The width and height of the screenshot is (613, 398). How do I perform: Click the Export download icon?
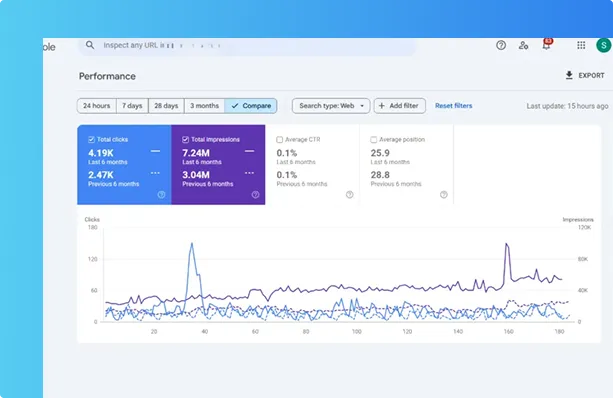(x=569, y=75)
